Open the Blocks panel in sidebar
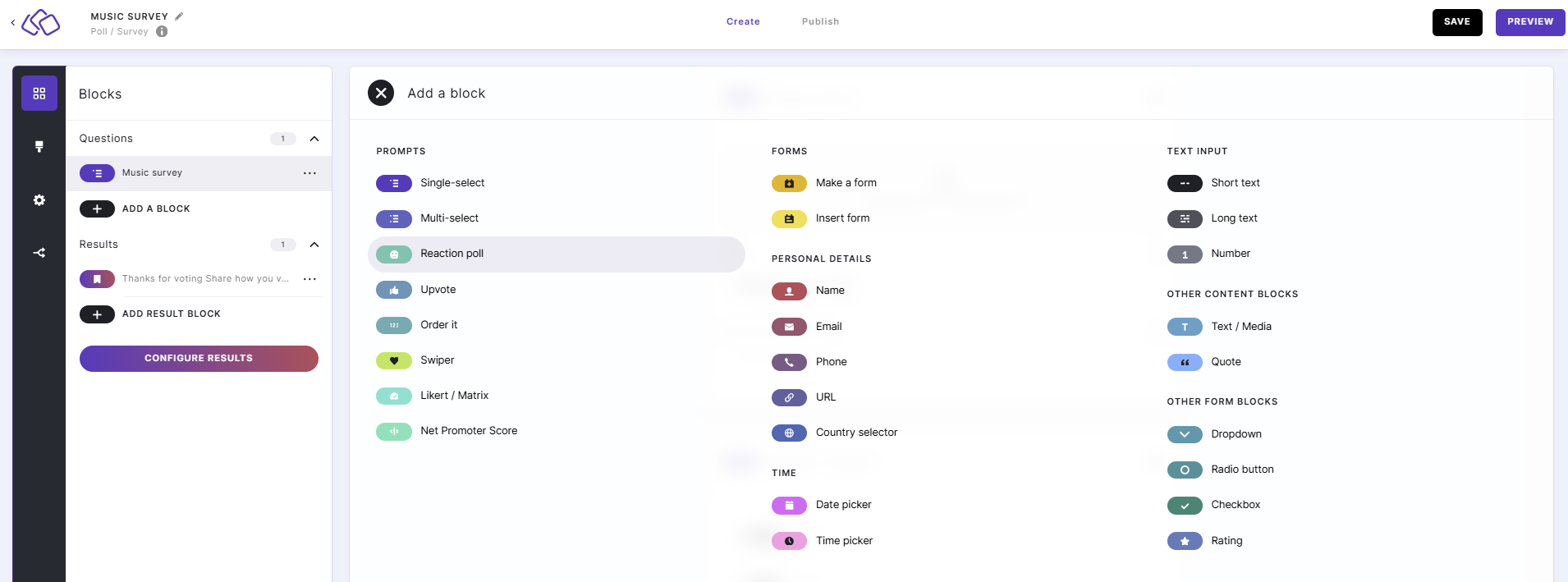Image resolution: width=1568 pixels, height=582 pixels. 39,94
